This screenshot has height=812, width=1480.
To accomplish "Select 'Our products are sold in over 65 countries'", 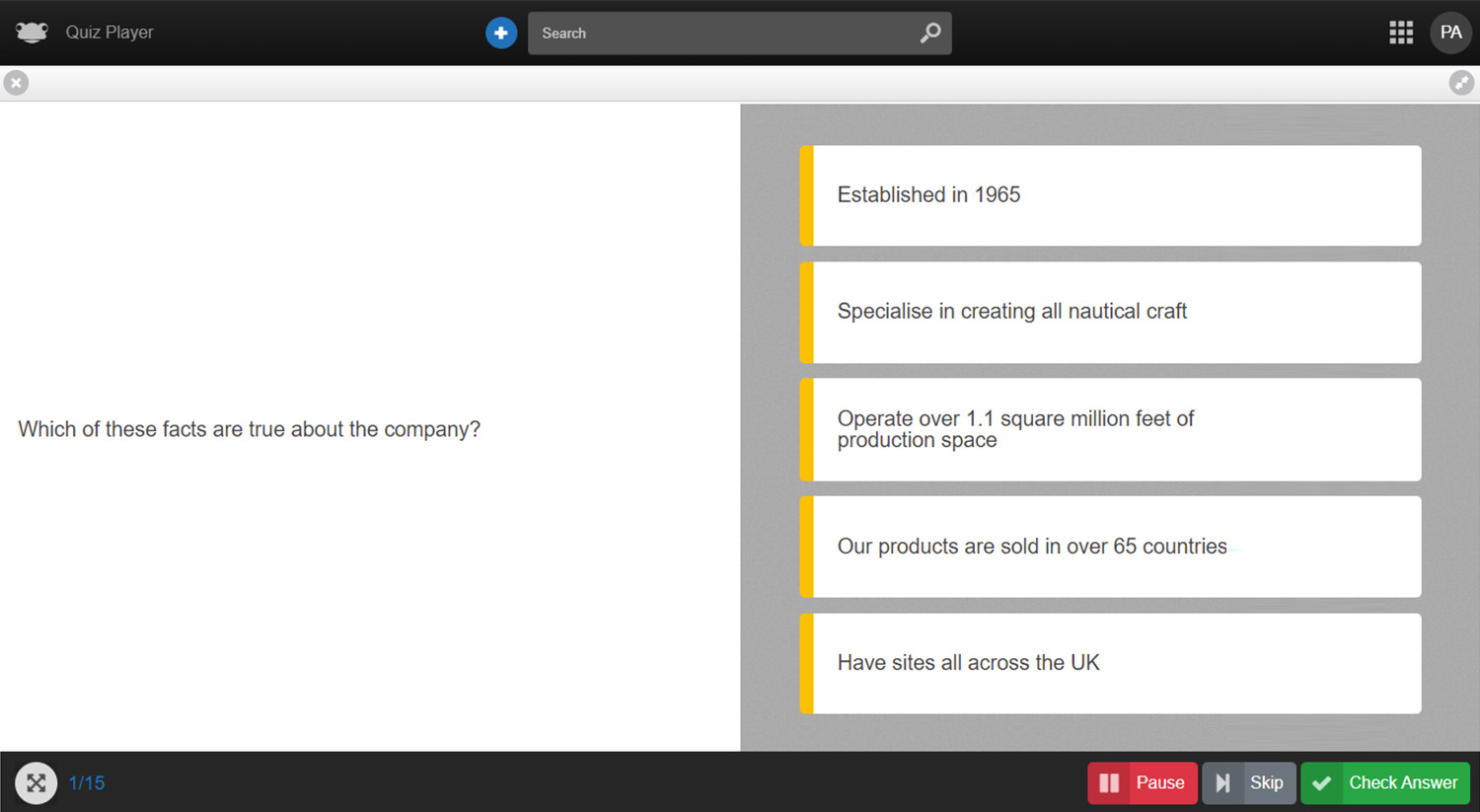I will pos(1110,547).
